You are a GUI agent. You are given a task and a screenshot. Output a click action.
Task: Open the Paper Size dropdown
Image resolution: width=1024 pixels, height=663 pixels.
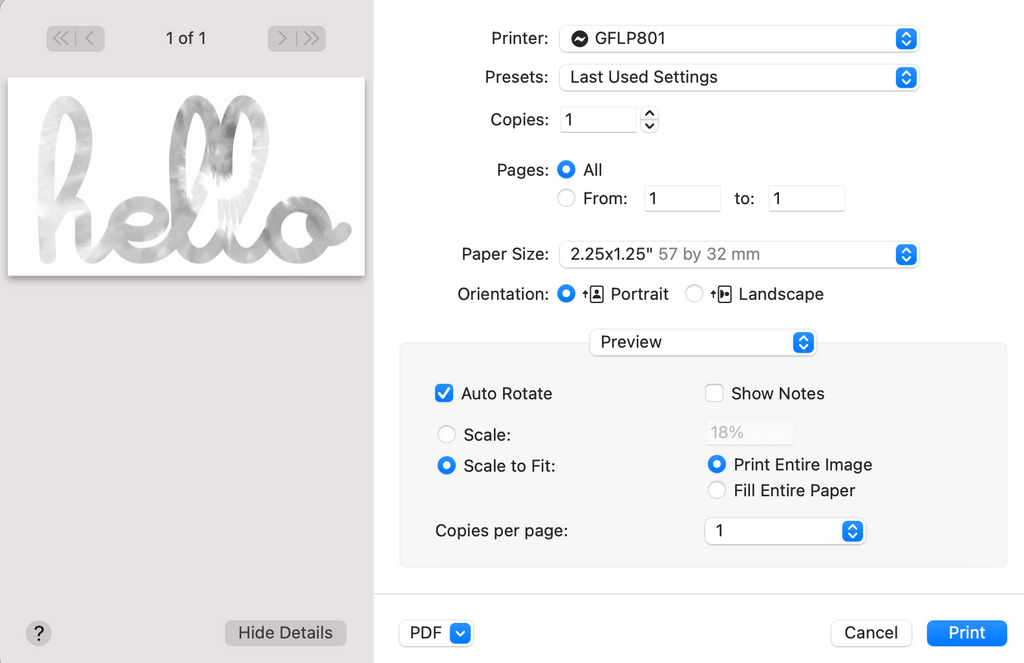click(738, 254)
